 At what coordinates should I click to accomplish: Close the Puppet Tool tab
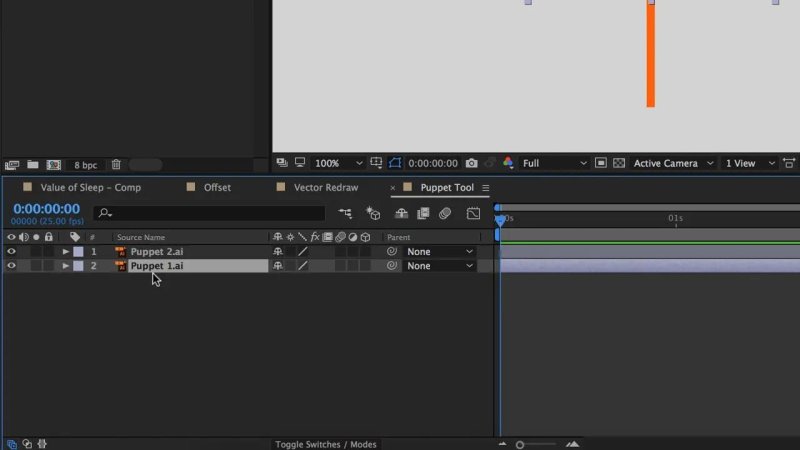click(x=393, y=188)
